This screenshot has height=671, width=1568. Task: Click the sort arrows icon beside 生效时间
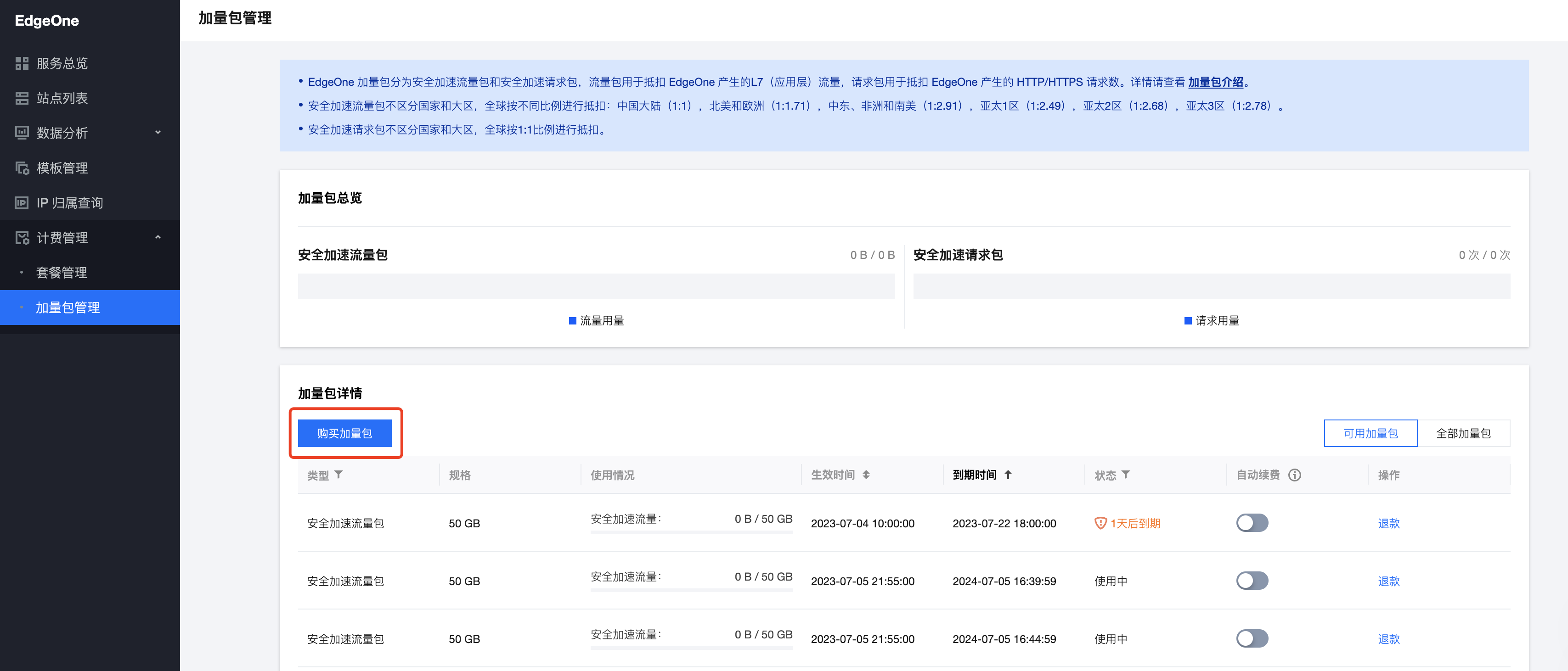(866, 475)
